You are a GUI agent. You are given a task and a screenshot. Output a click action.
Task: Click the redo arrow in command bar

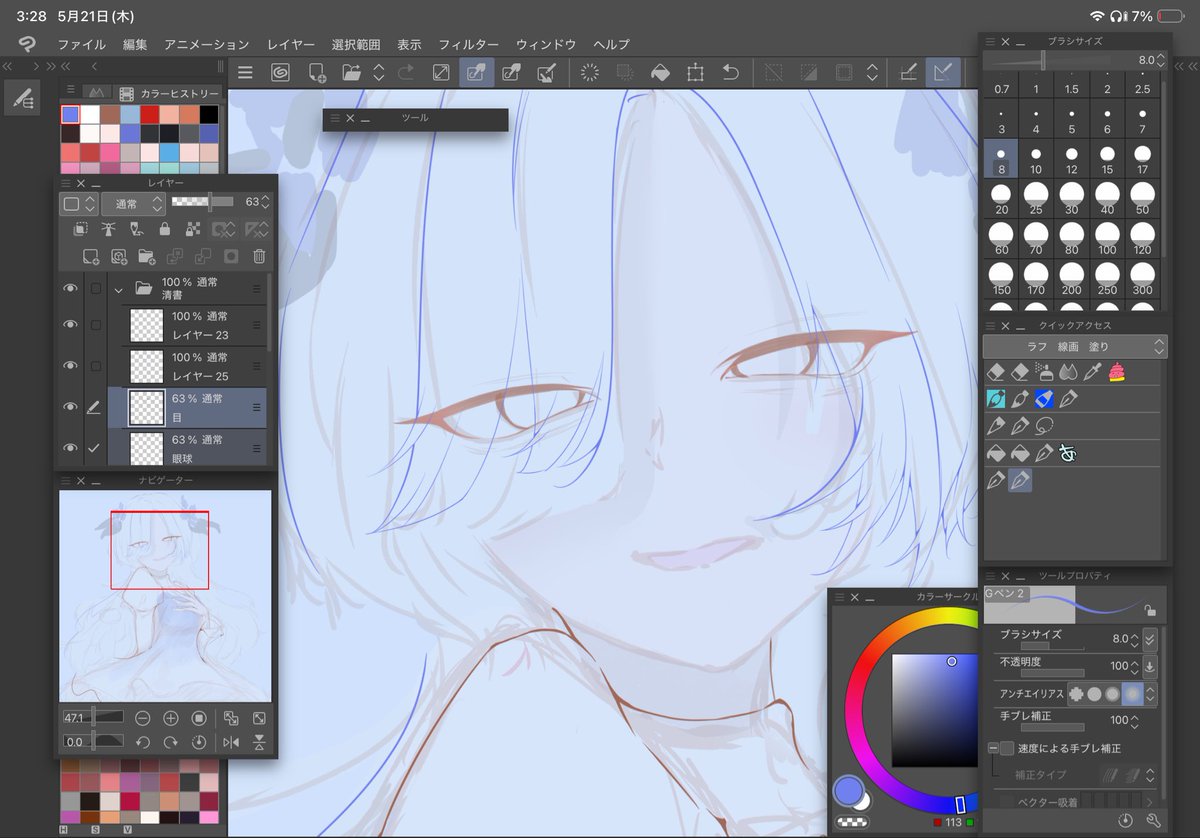point(406,72)
